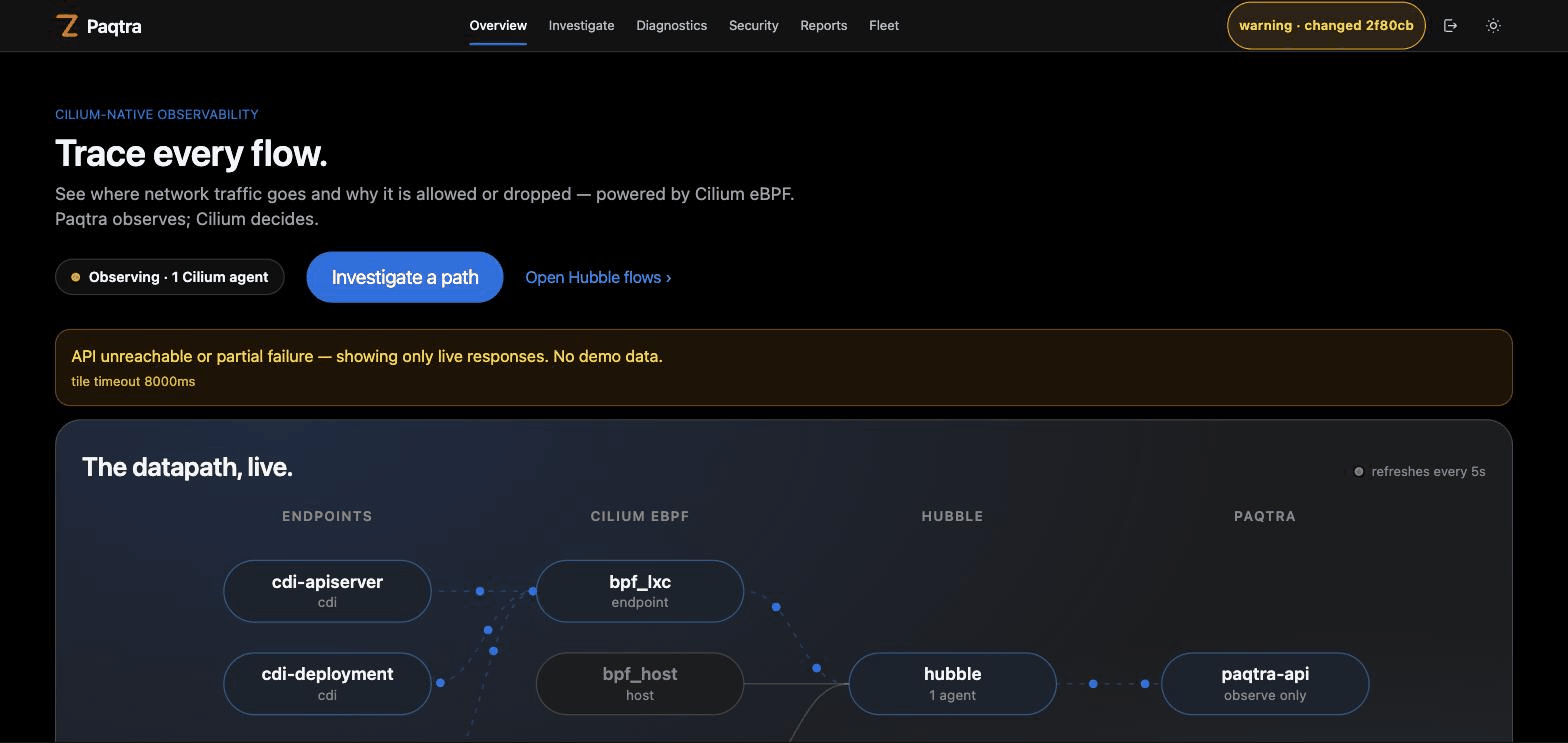Click the refresh indicator dot
The image size is (1568, 743).
1358,472
